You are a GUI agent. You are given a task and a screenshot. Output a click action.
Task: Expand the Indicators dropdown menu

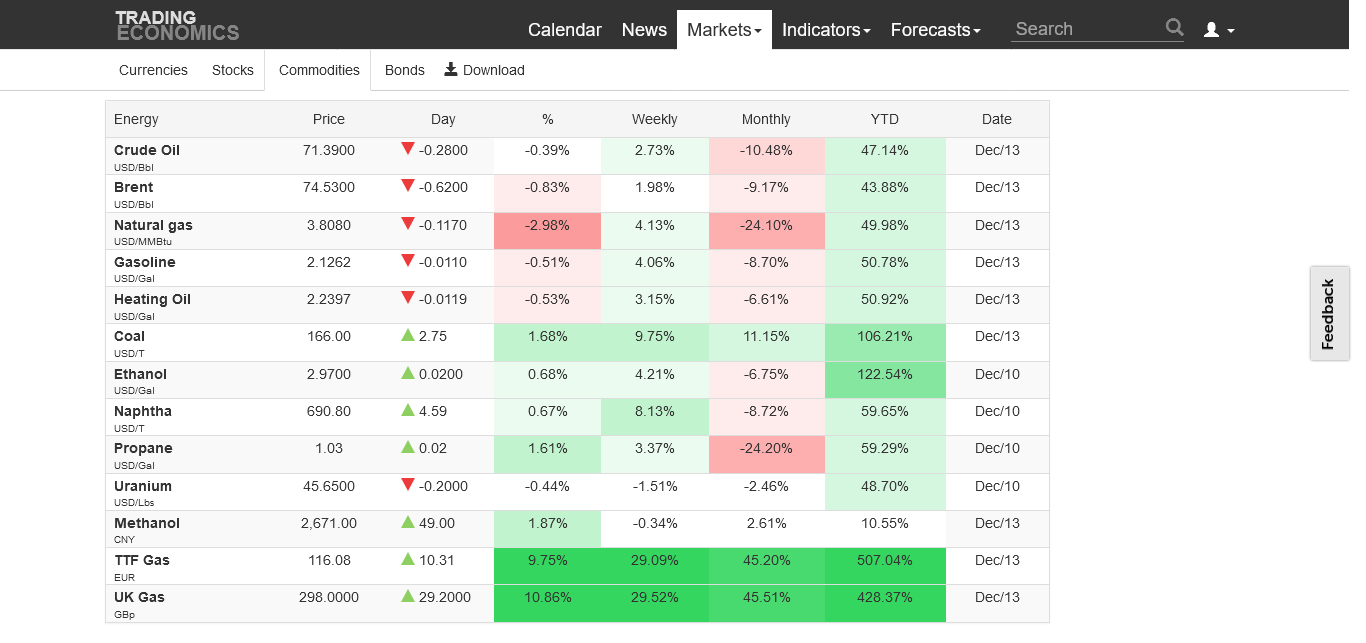tap(826, 30)
